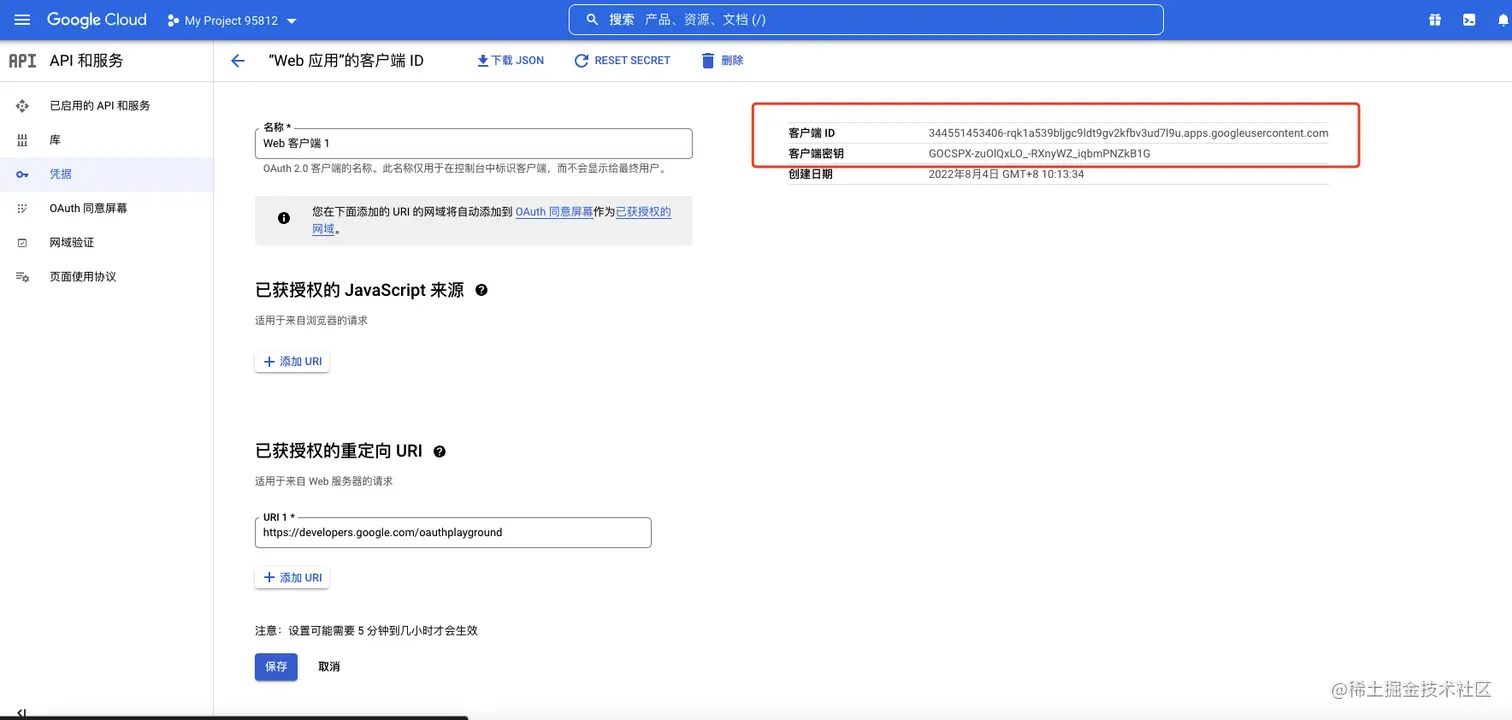
Task: Edit the 名称 field Web 客户端 1
Action: click(x=473, y=143)
